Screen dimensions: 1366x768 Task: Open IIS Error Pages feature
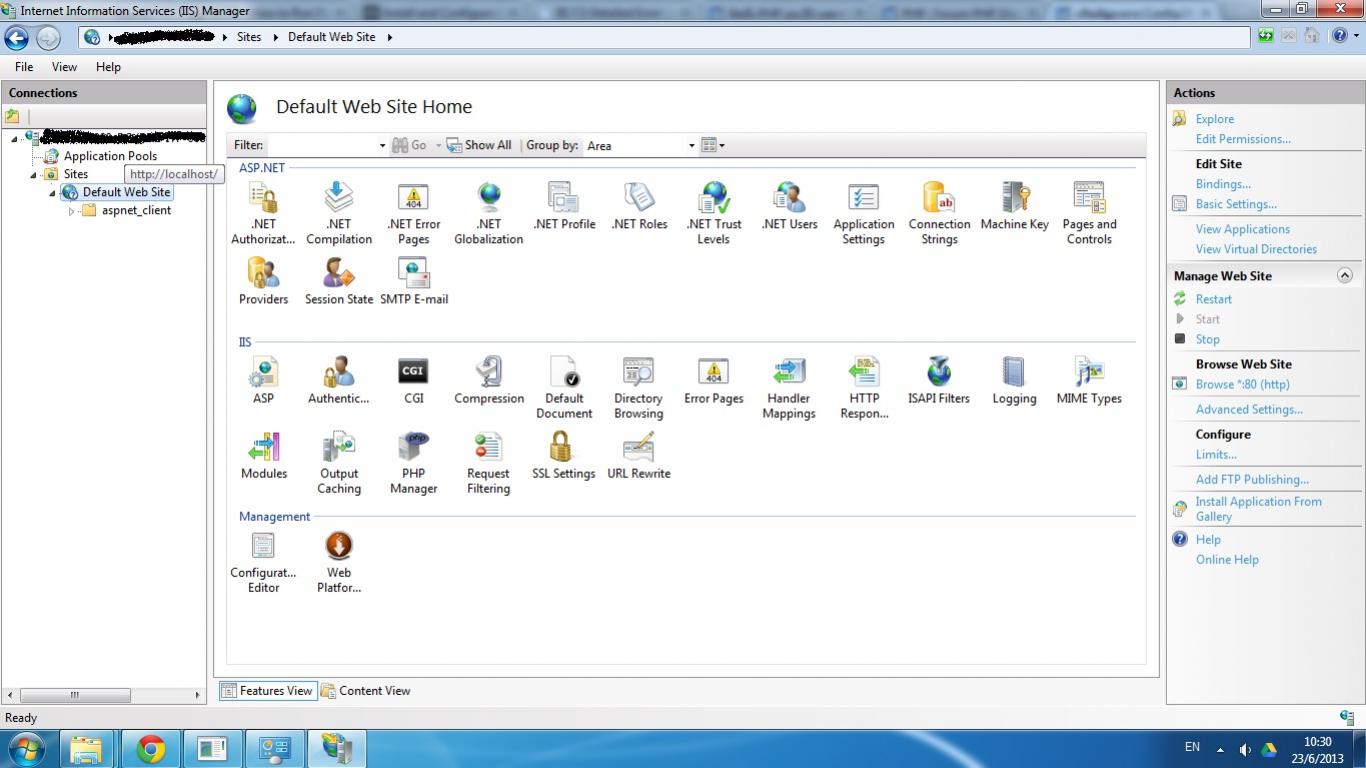pos(714,380)
